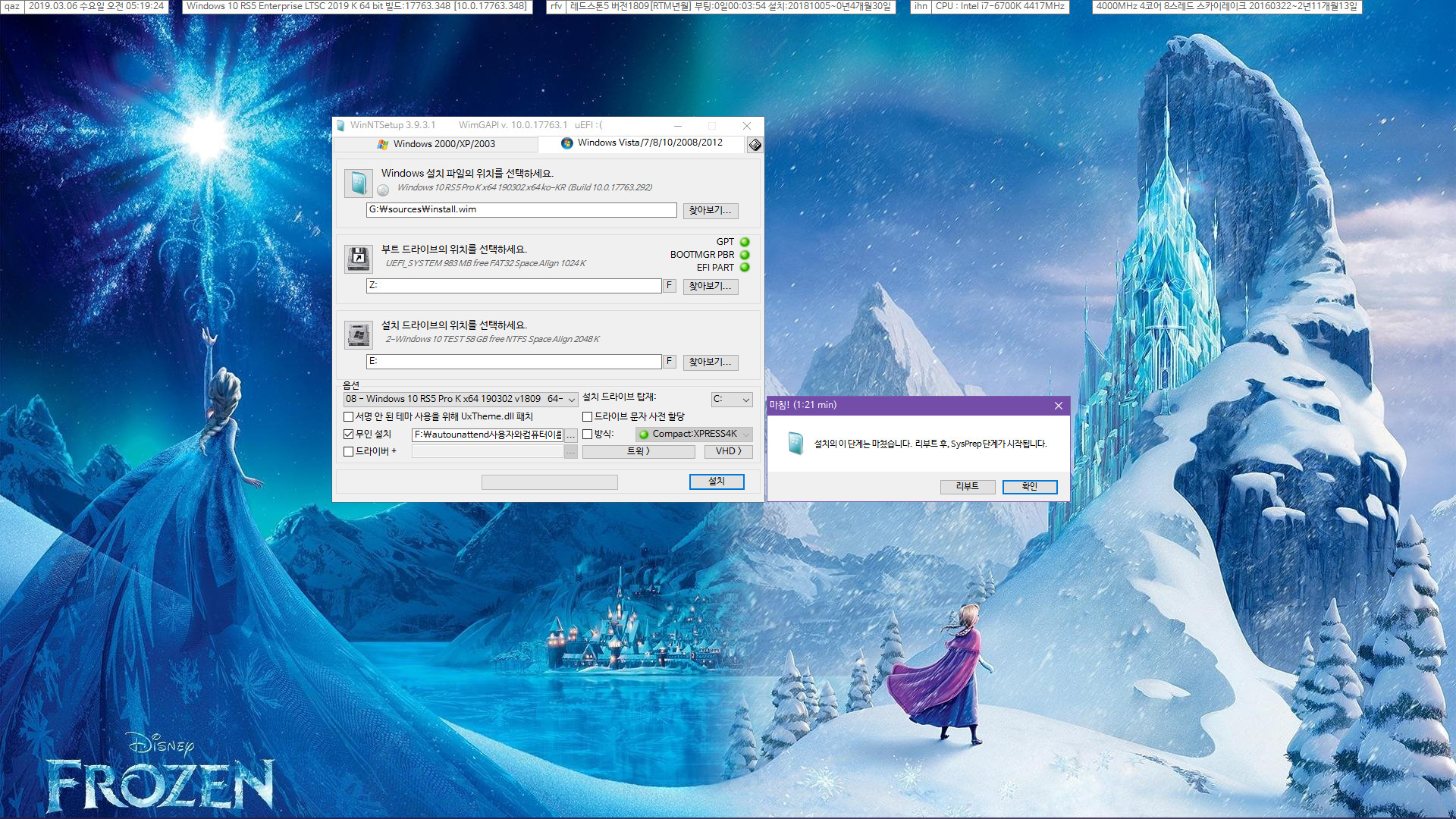1456x819 pixels.
Task: Click the EFI PART green status light
Action: [x=745, y=267]
